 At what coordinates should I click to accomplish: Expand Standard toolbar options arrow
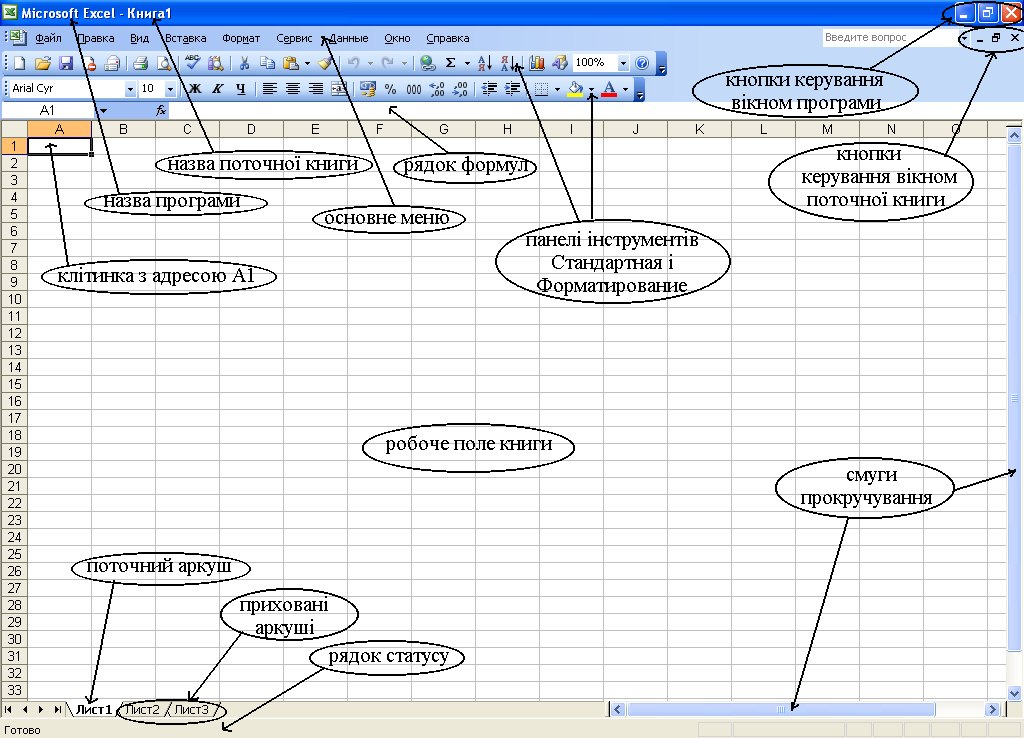(662, 69)
